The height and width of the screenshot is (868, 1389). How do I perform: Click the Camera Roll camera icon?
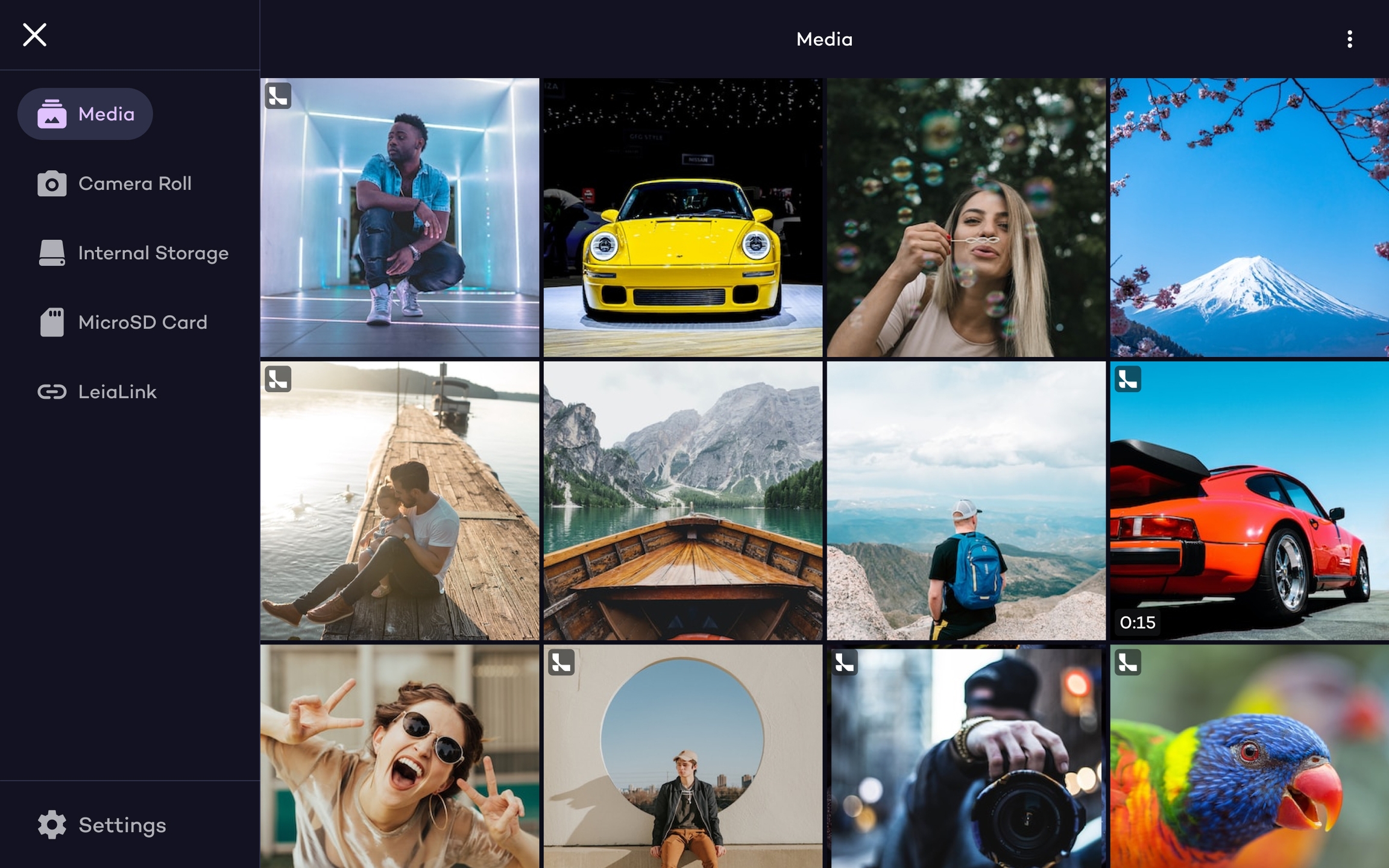[x=52, y=184]
